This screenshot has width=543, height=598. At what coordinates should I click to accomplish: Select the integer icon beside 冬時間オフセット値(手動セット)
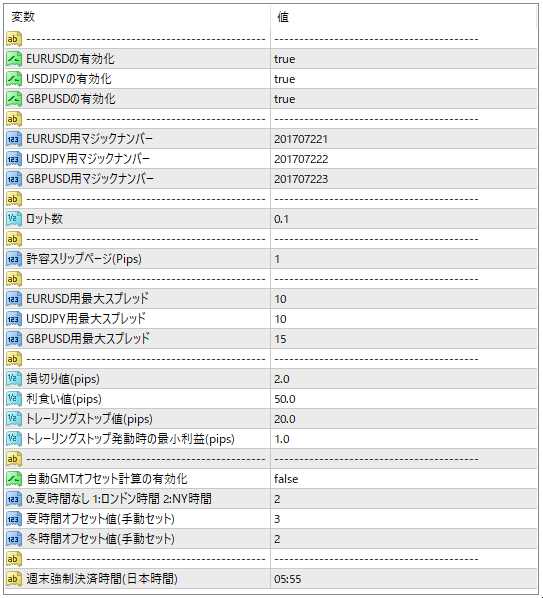(14, 539)
